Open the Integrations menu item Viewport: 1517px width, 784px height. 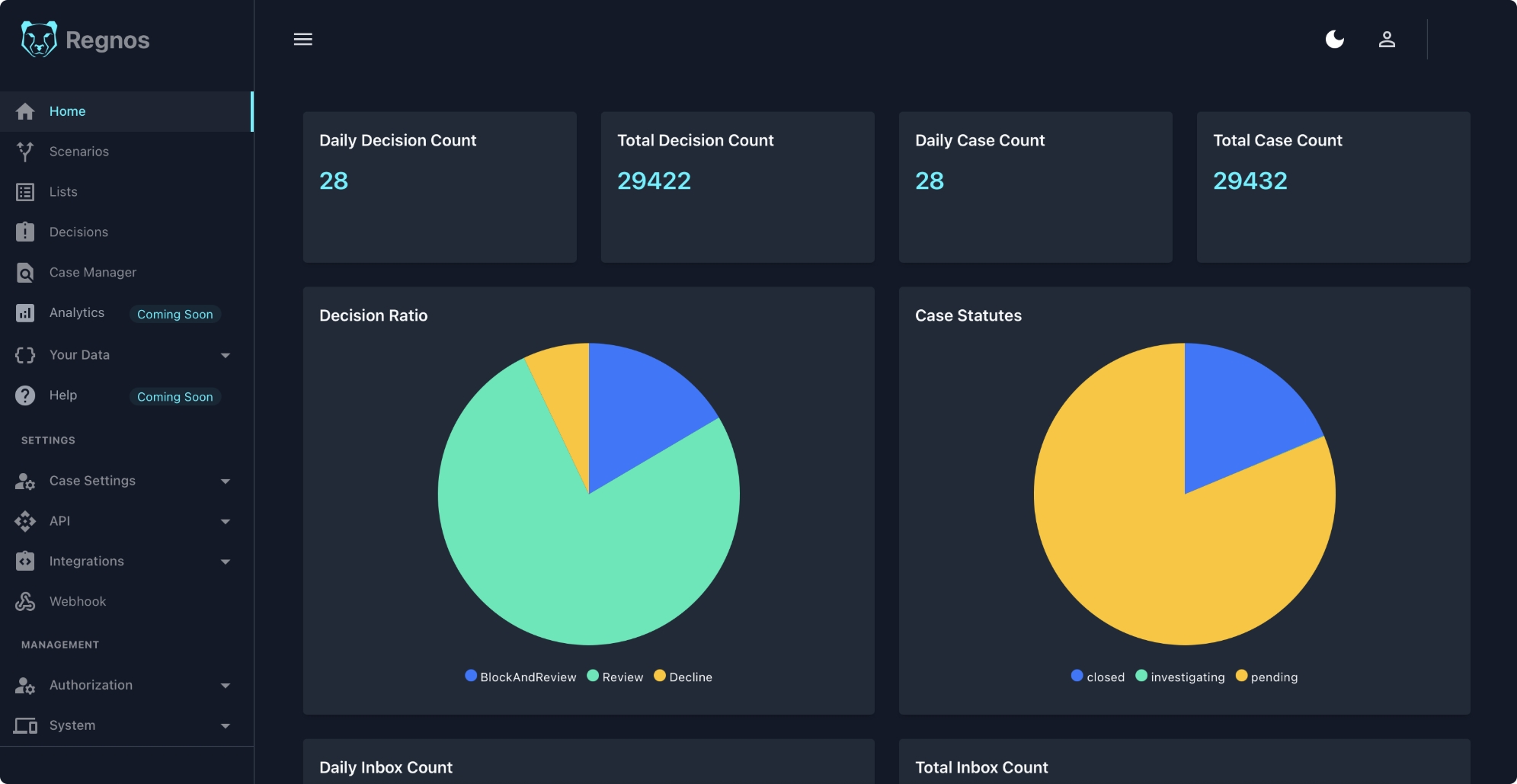[x=87, y=561]
